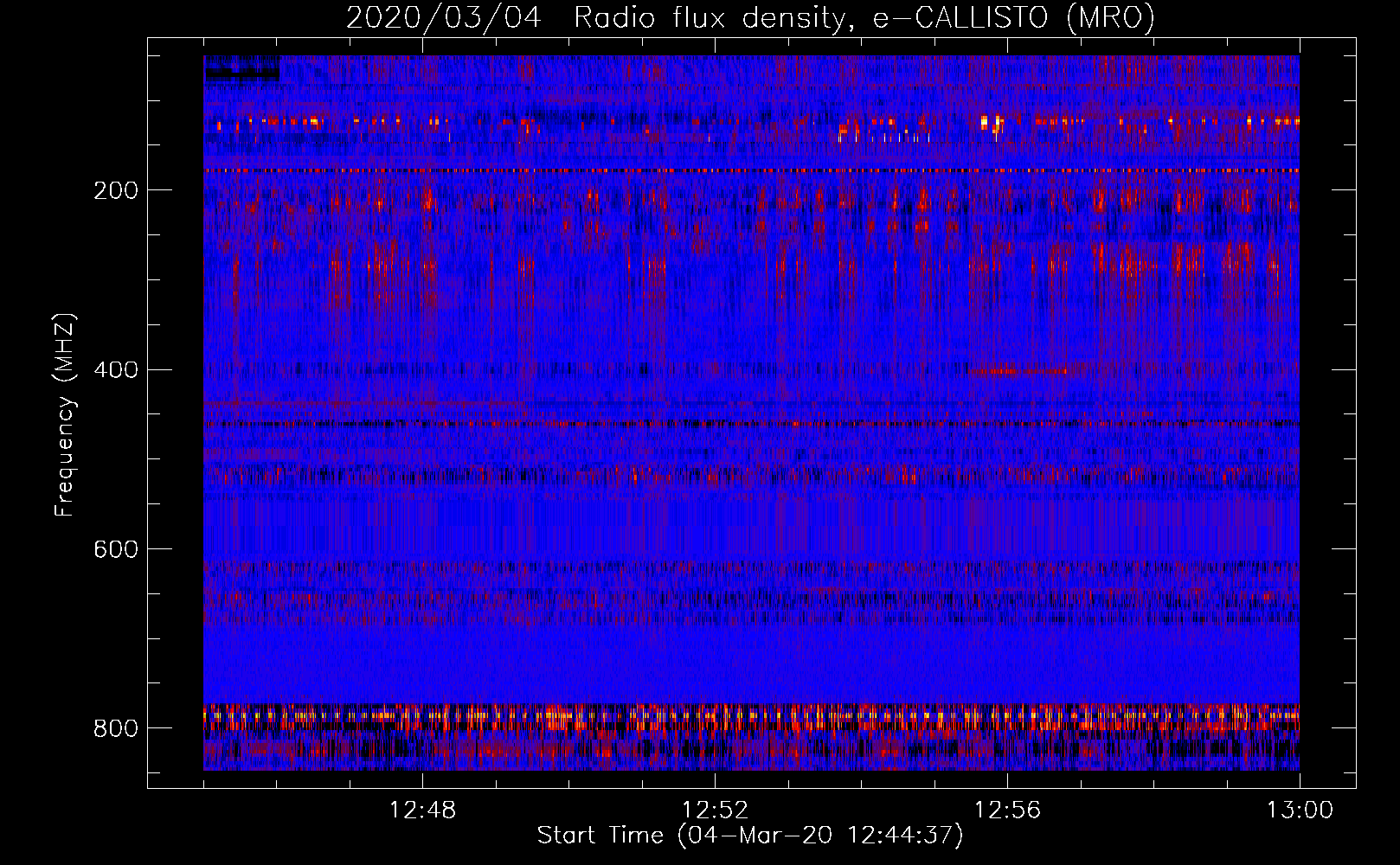Click the 13:00 time tick label
Image resolution: width=1400 pixels, height=865 pixels.
(x=1300, y=811)
